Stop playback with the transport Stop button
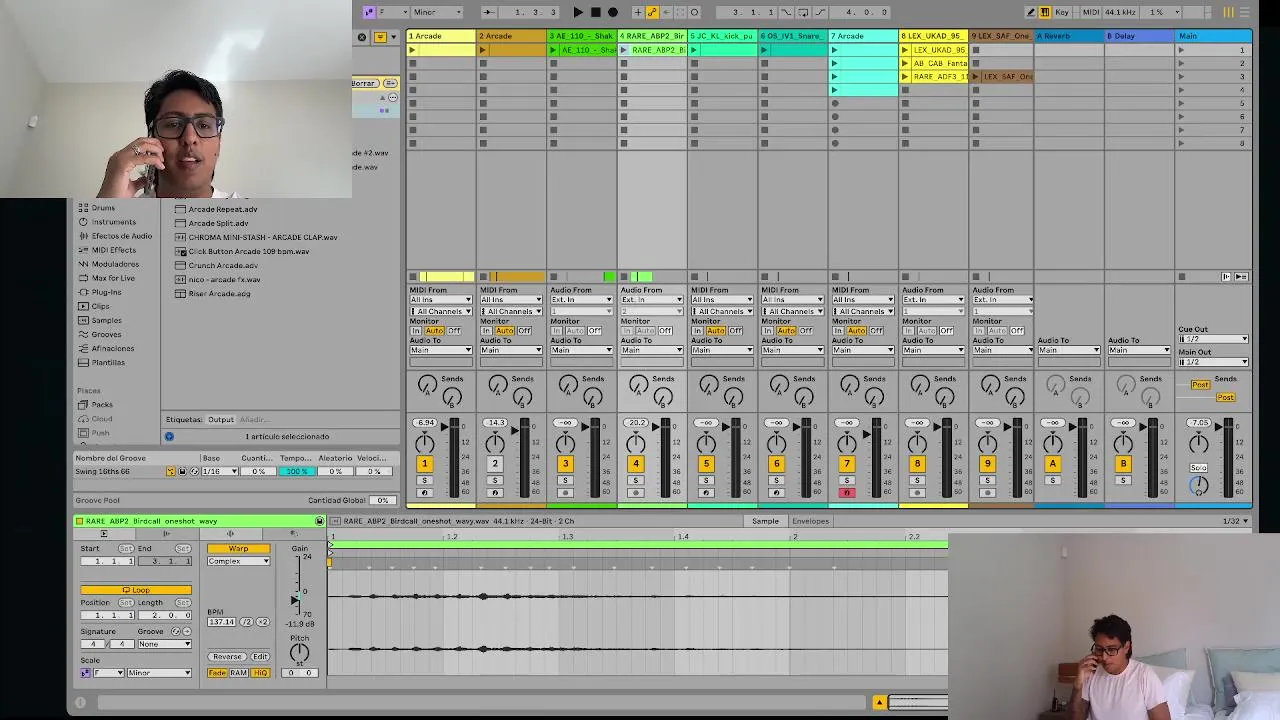1280x720 pixels. (596, 12)
